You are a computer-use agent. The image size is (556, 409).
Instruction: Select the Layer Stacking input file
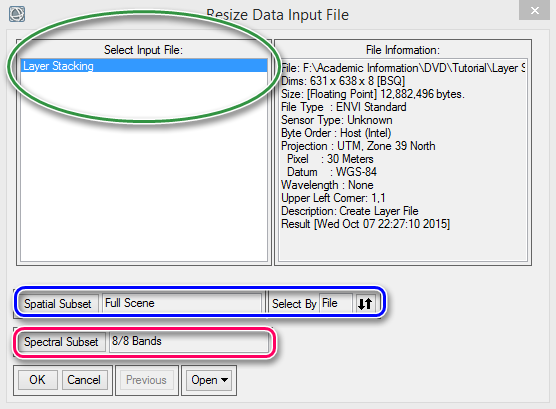point(144,66)
